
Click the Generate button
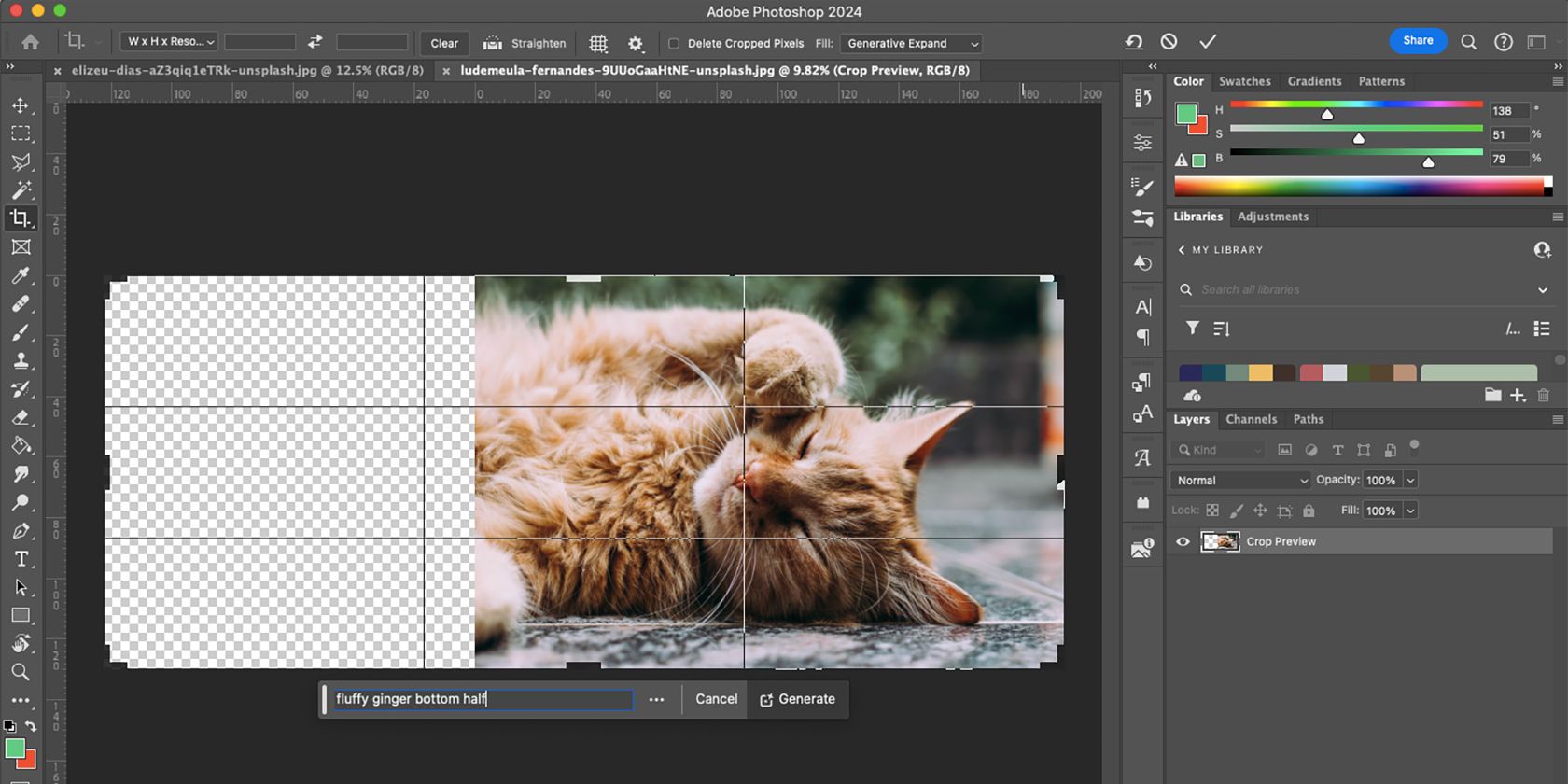(798, 699)
